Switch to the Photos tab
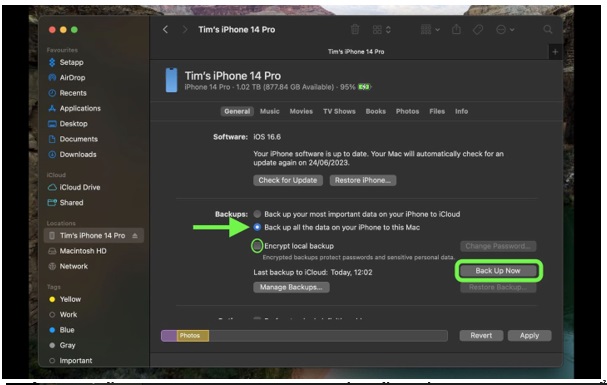 [x=407, y=111]
